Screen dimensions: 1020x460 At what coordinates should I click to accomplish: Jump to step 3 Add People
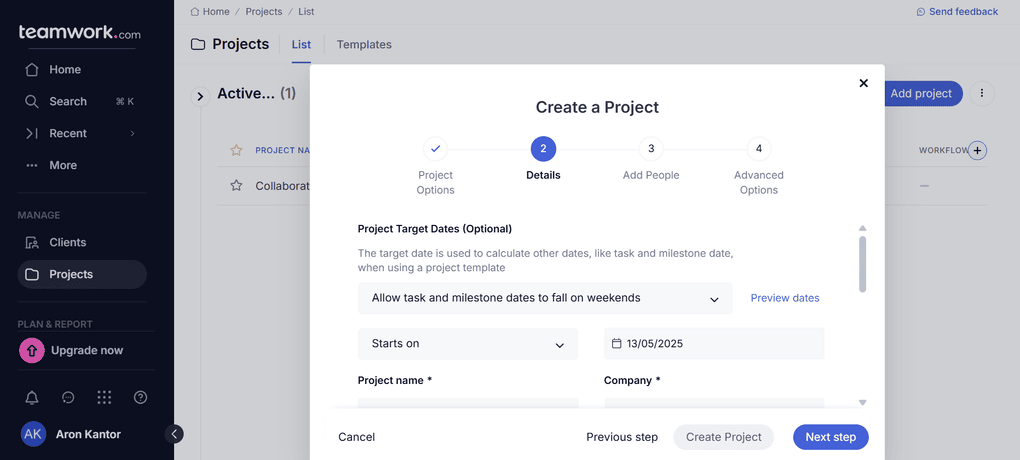point(651,149)
